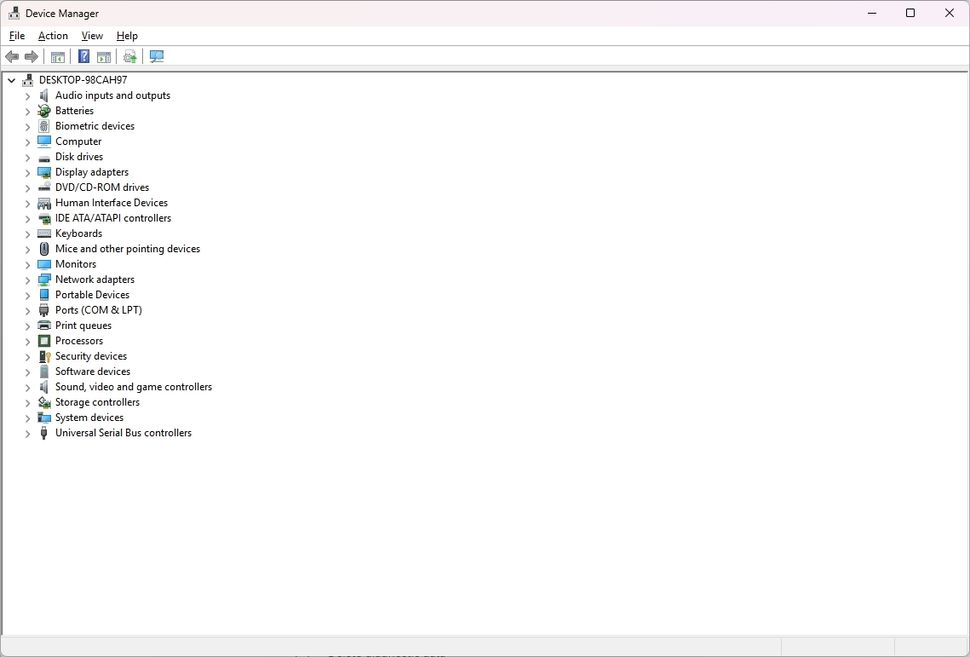Screen dimensions: 970x657
Task: Select the Sound, video and game controllers entry
Action: tap(131, 386)
